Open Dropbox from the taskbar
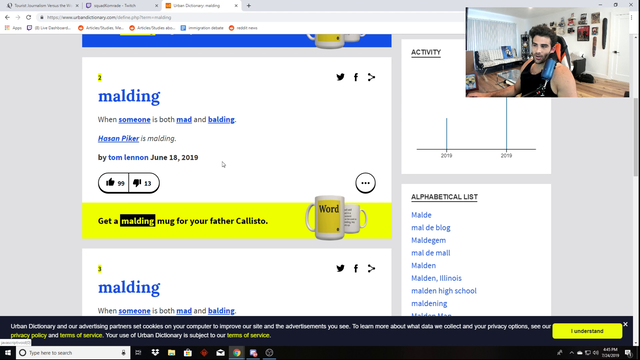 pos(155,353)
